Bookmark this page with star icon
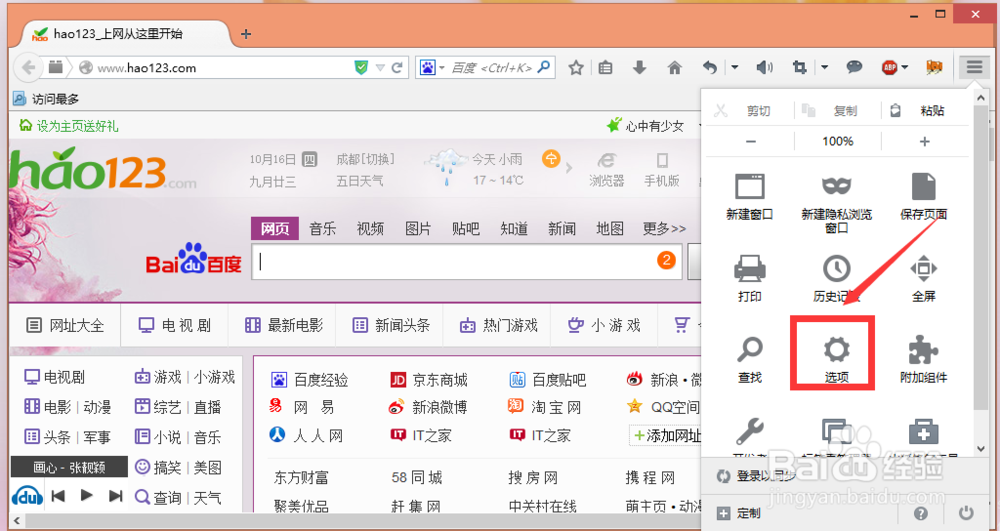1000x531 pixels. point(576,67)
